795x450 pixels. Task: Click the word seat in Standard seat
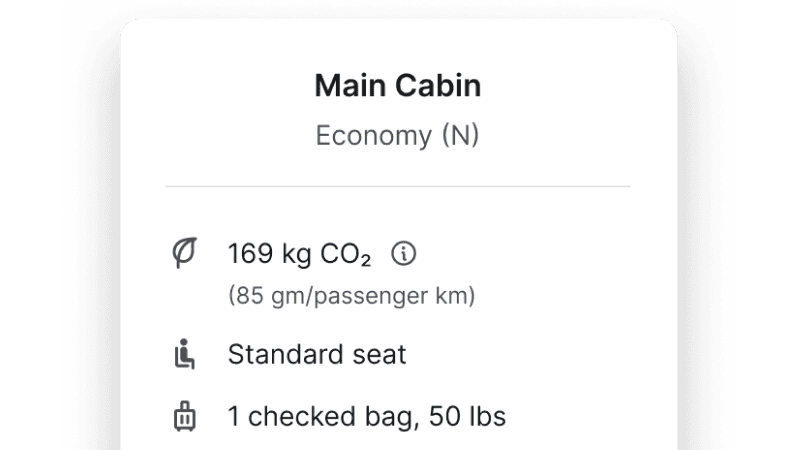tap(379, 354)
